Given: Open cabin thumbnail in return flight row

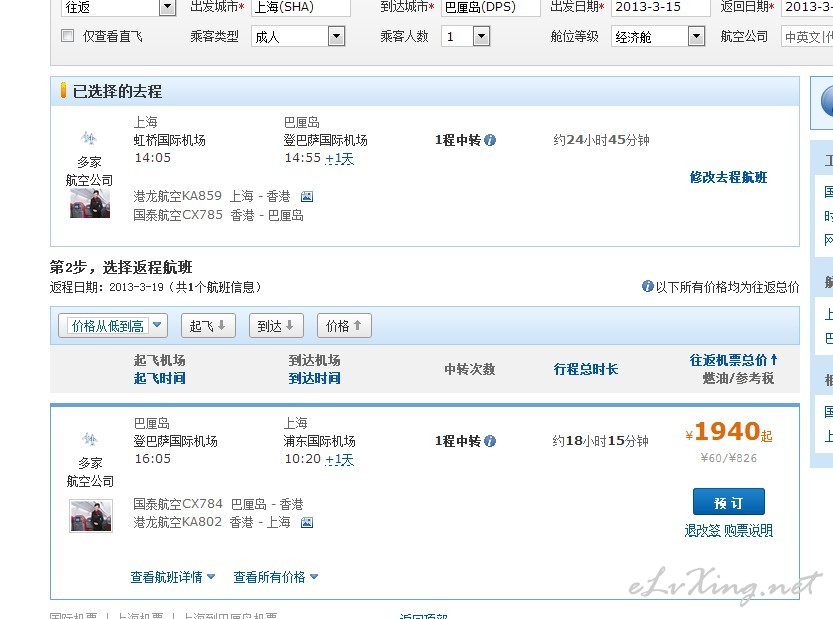Looking at the screenshot, I should click(91, 515).
